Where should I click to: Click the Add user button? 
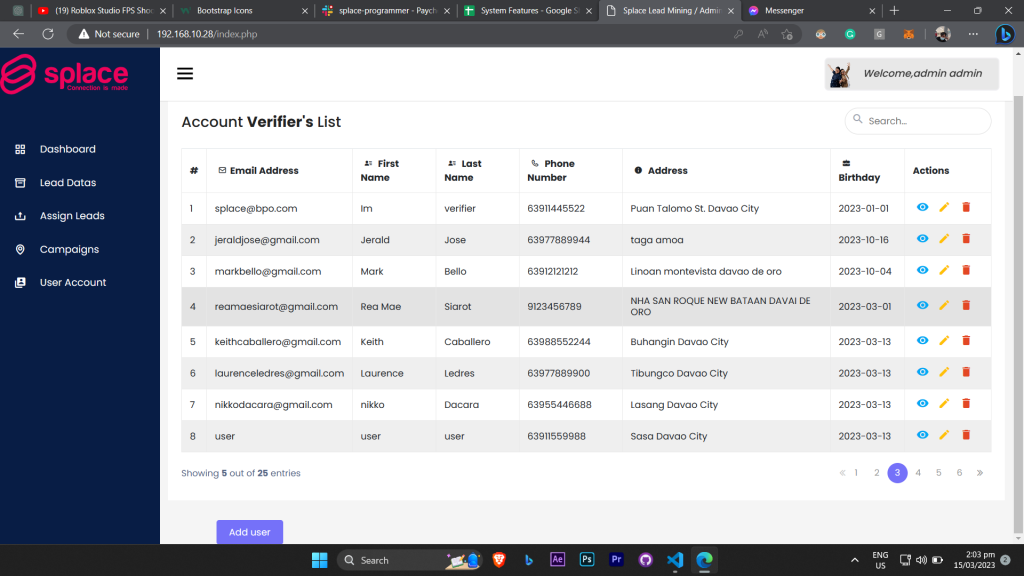point(249,532)
